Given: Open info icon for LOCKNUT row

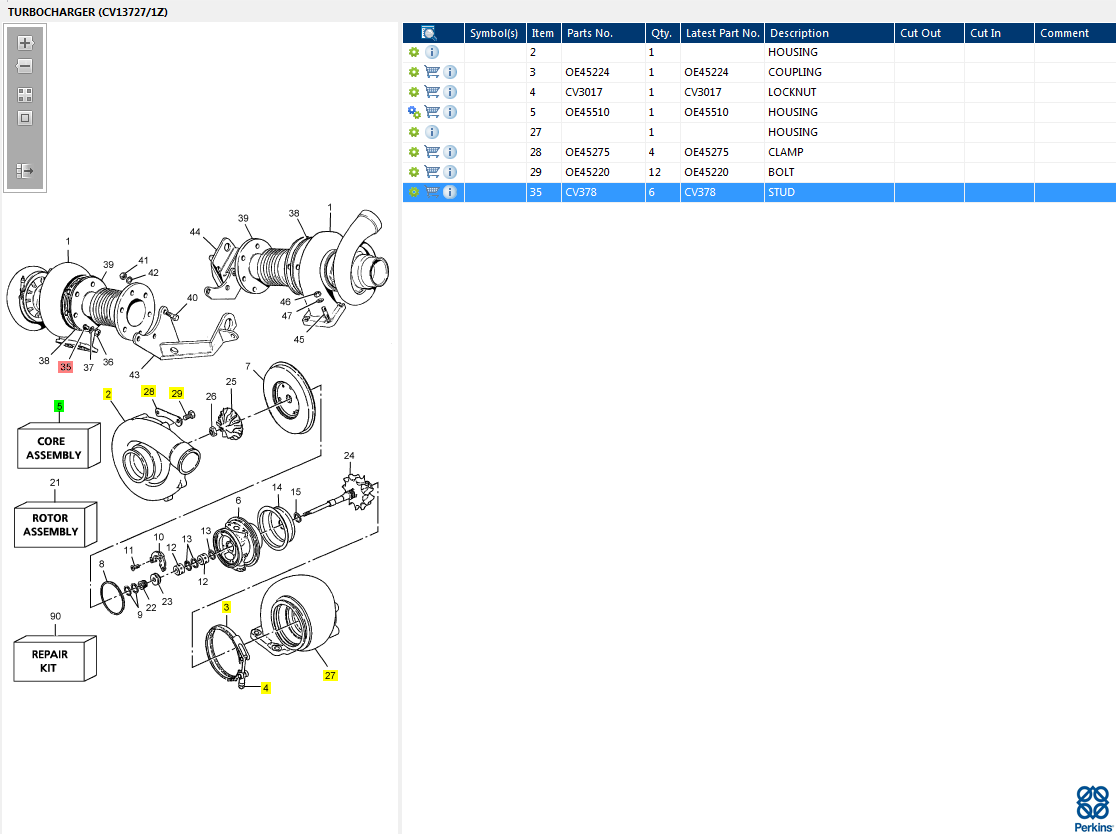Looking at the screenshot, I should coord(450,92).
